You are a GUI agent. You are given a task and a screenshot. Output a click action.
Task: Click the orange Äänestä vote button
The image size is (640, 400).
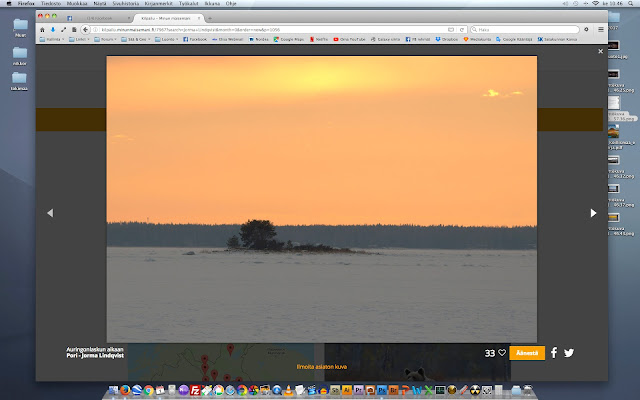coord(527,353)
